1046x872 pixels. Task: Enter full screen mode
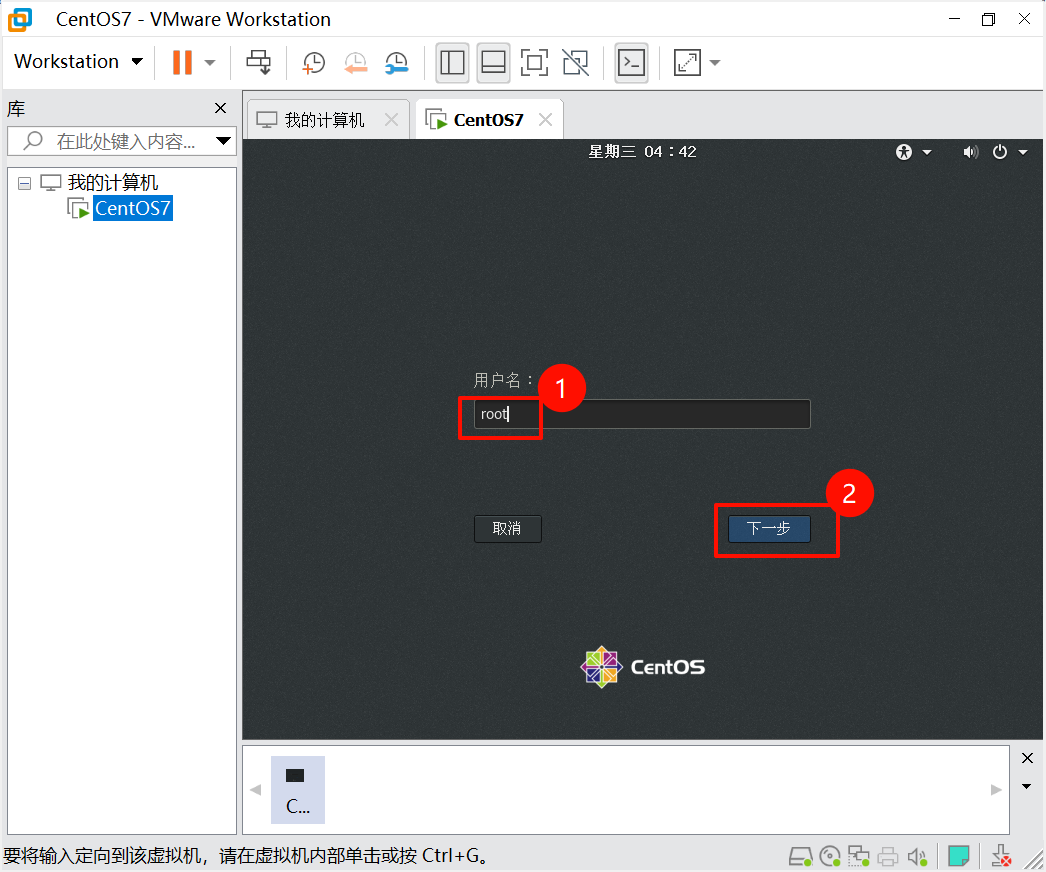pos(534,63)
